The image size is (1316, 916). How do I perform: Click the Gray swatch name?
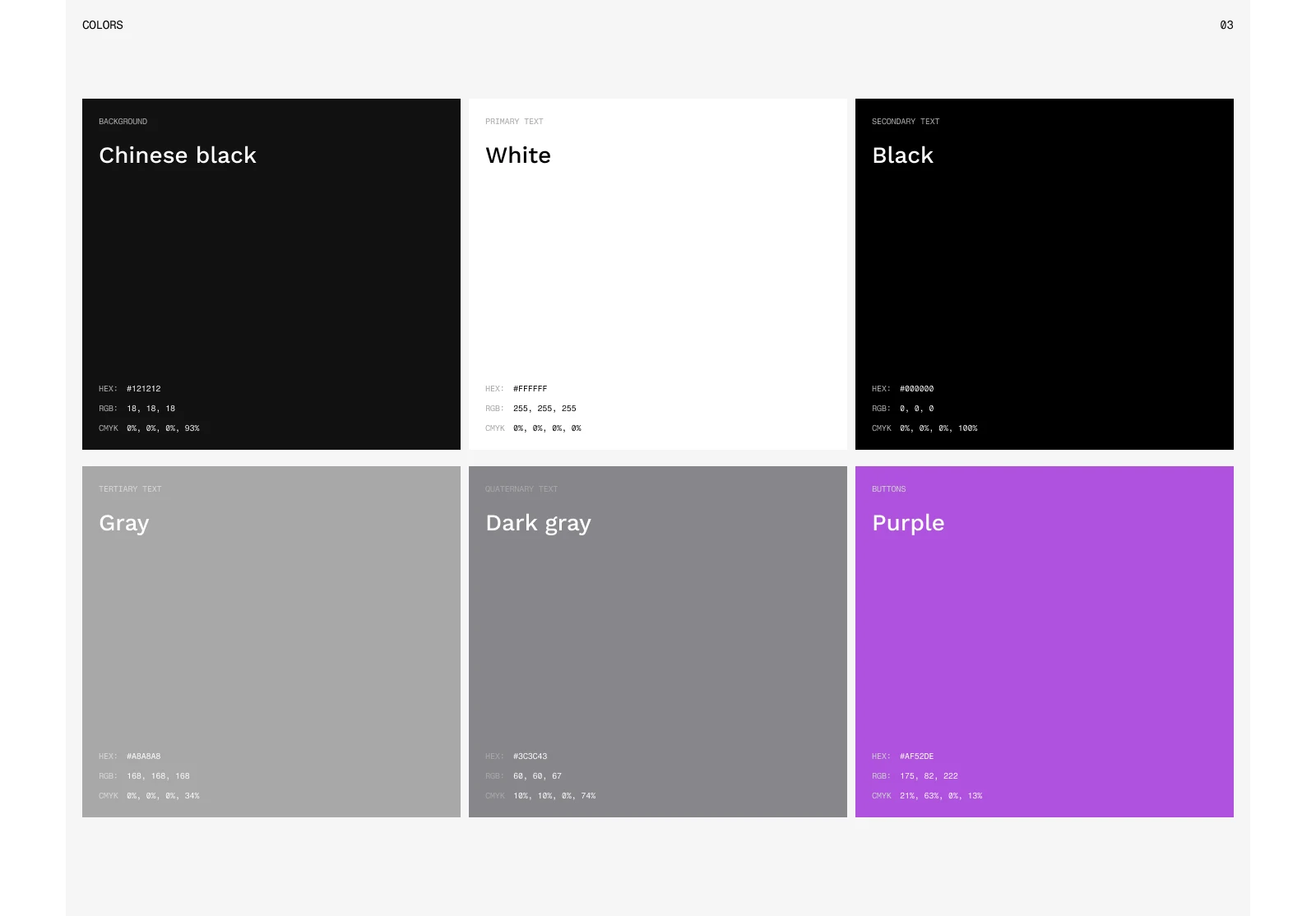pyautogui.click(x=124, y=523)
